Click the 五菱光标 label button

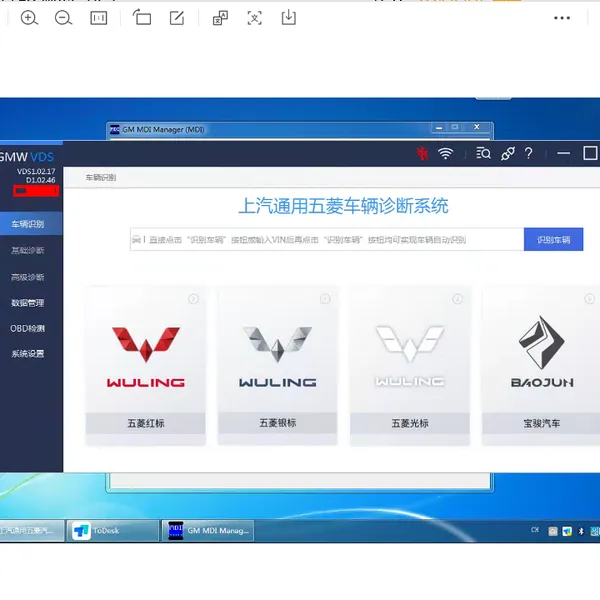pyautogui.click(x=410, y=423)
